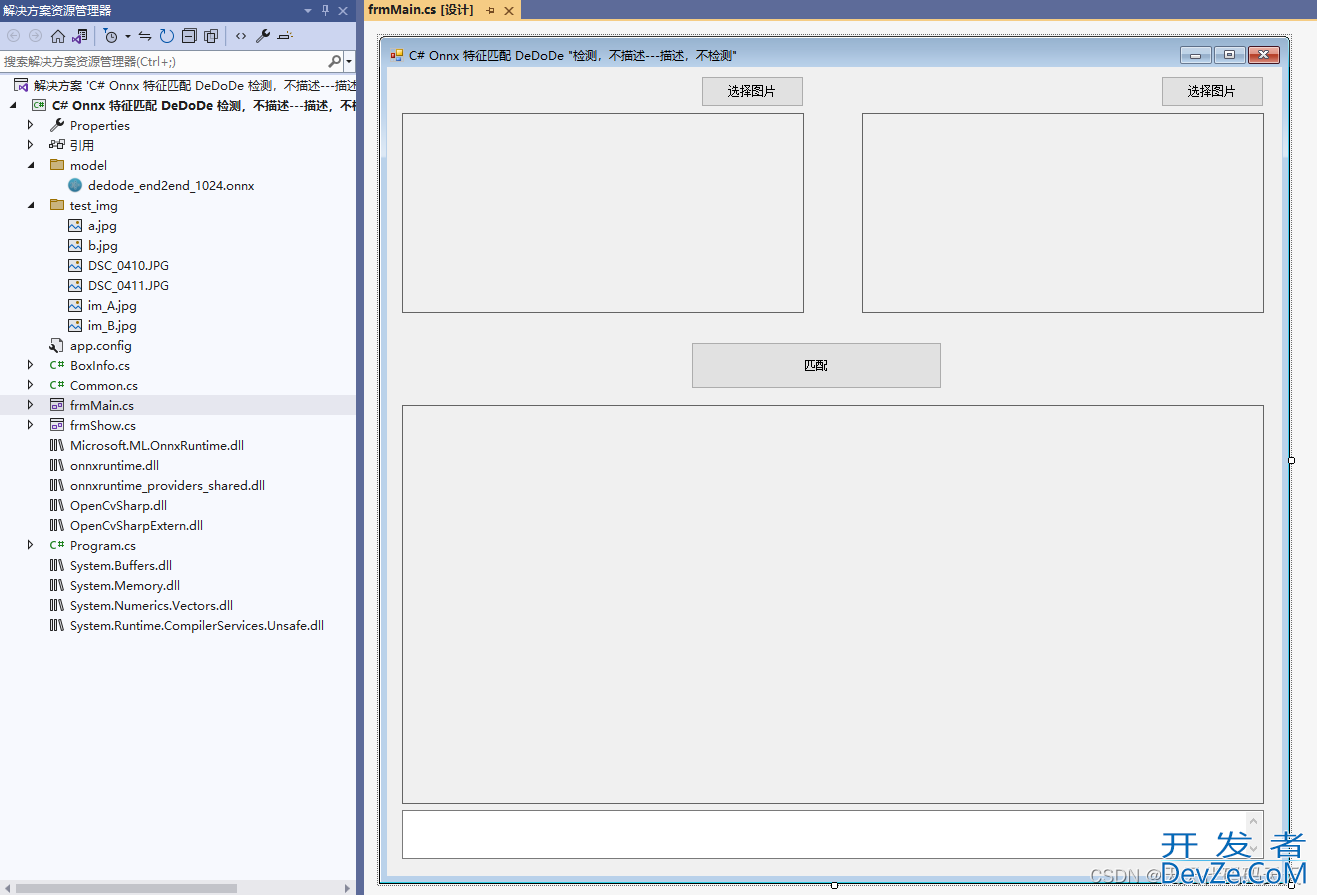
Task: Select the frmMain.cs [设计] document tab
Action: [420, 10]
